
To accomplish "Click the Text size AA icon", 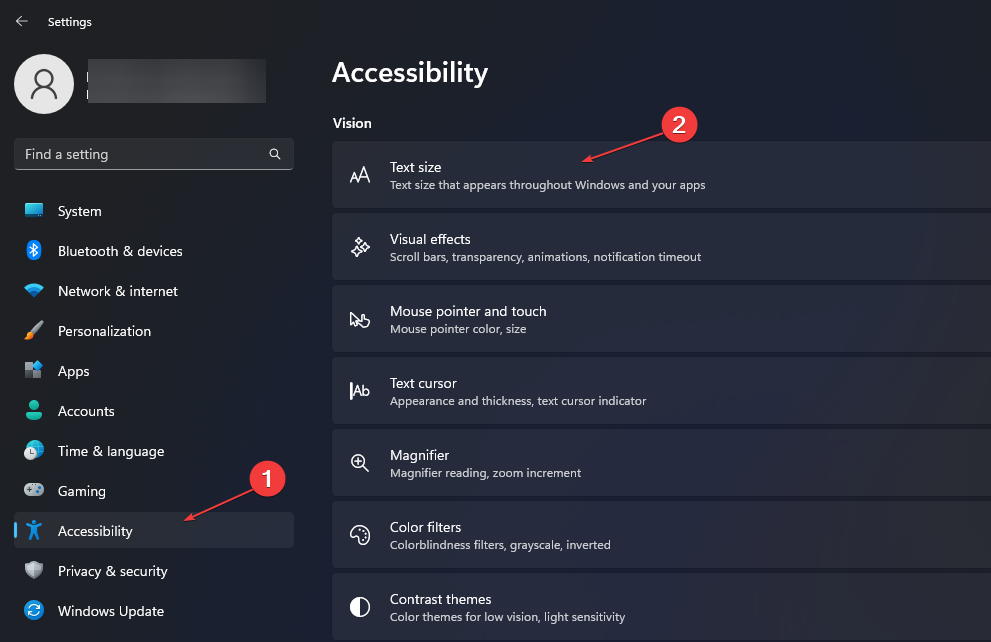I will [360, 175].
